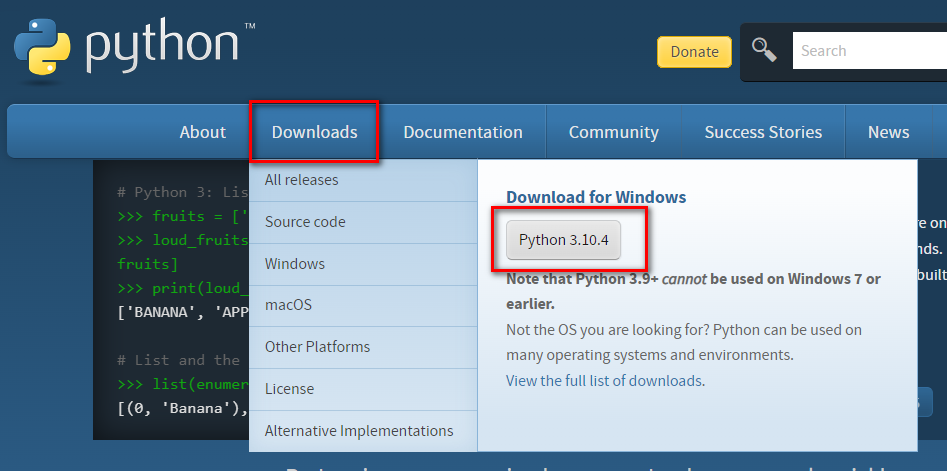Screen dimensions: 947x471
Task: Pick Windows from Downloads submenu
Action: coord(294,264)
